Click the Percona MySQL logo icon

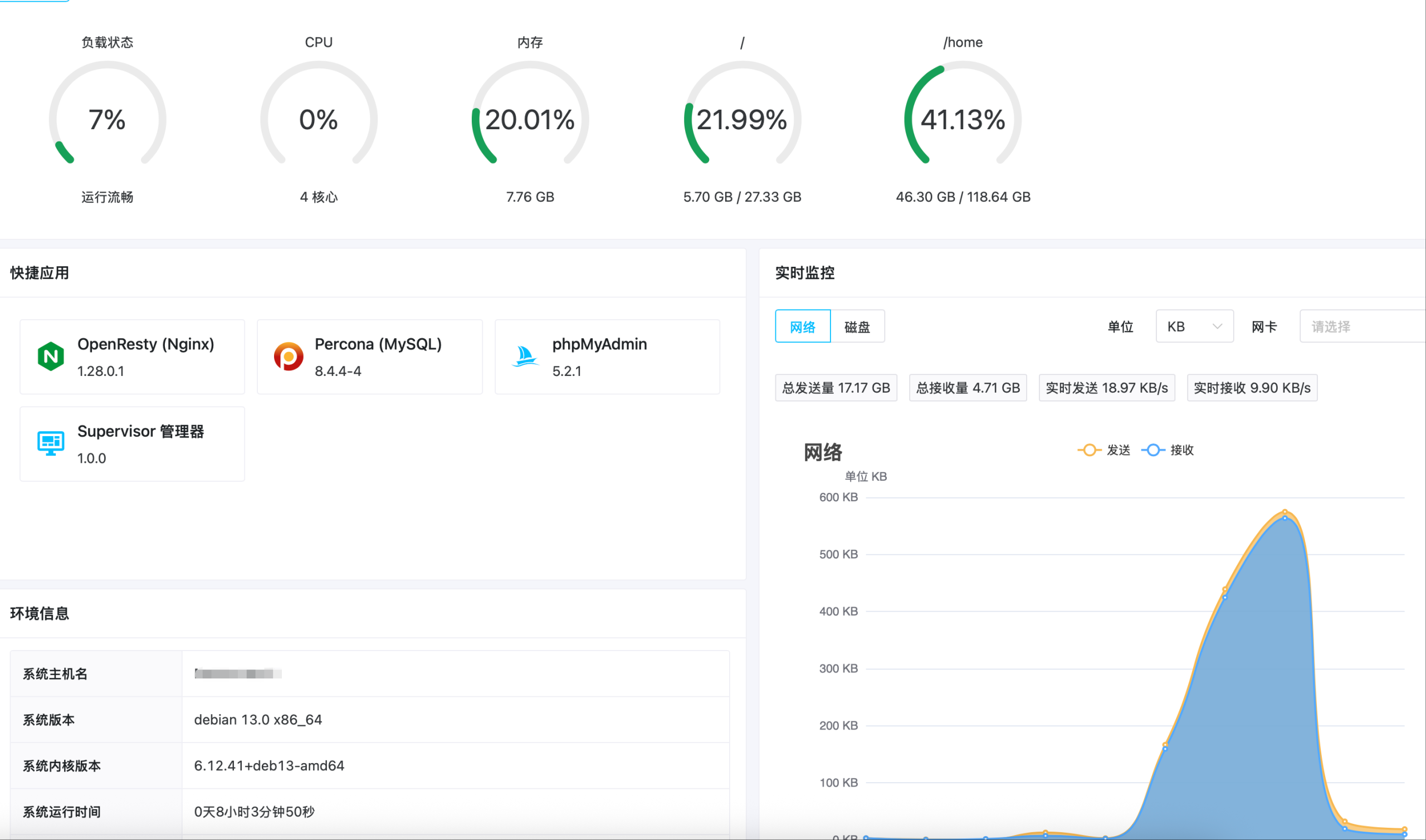click(288, 356)
